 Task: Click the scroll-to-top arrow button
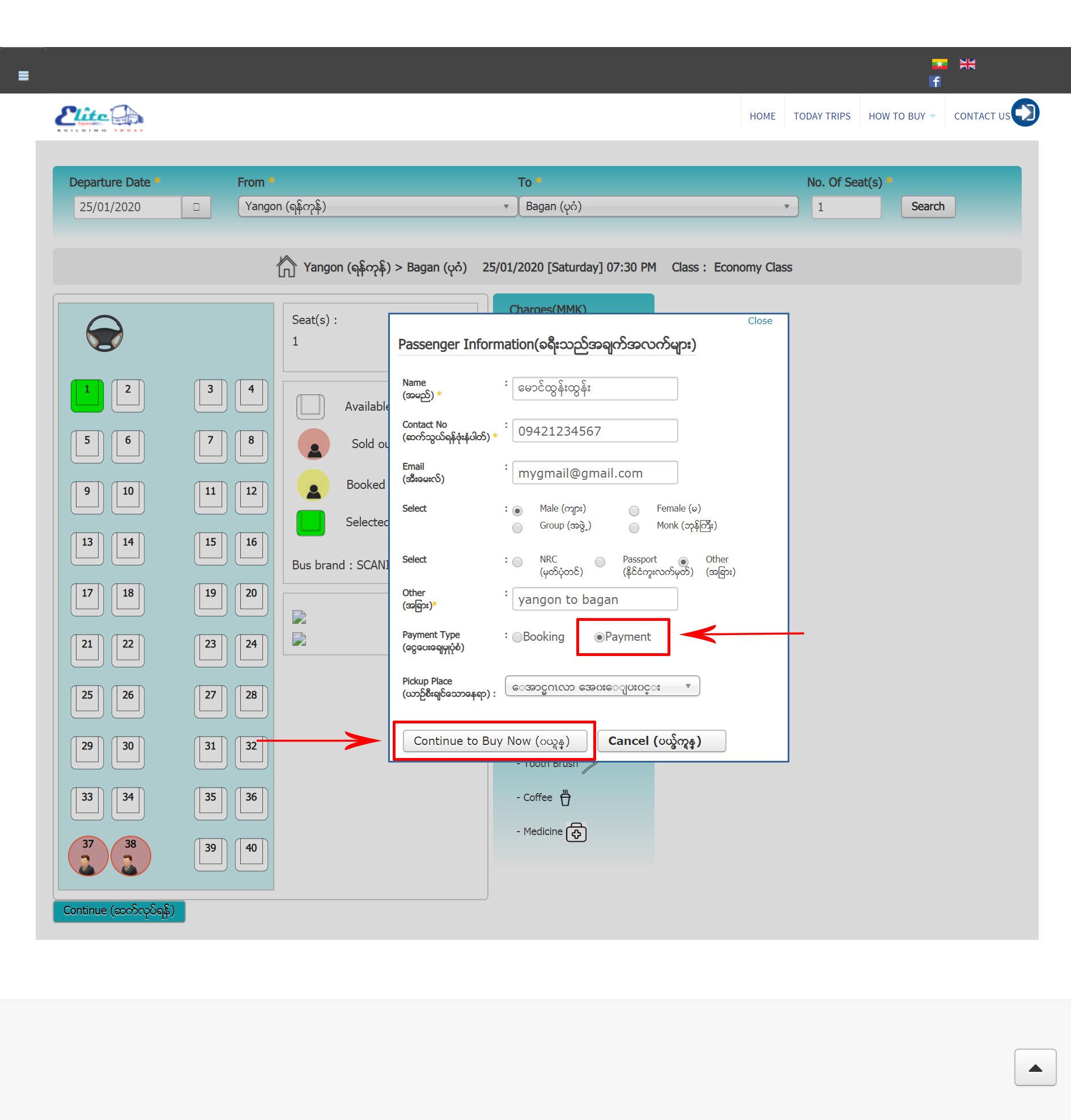coord(1035,1067)
